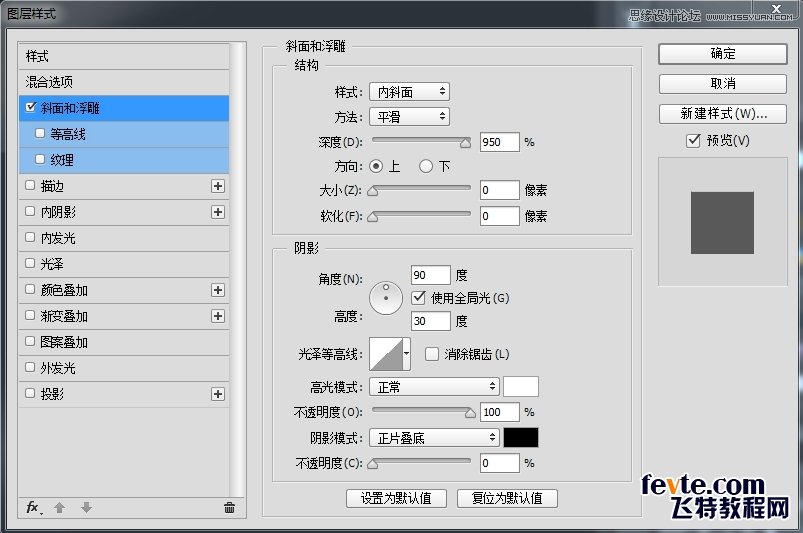Enable 内发光 checkbox
This screenshot has width=803, height=533.
pos(30,237)
